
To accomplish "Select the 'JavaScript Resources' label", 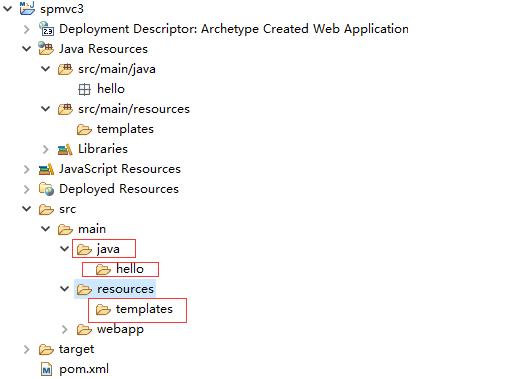I will tap(120, 169).
